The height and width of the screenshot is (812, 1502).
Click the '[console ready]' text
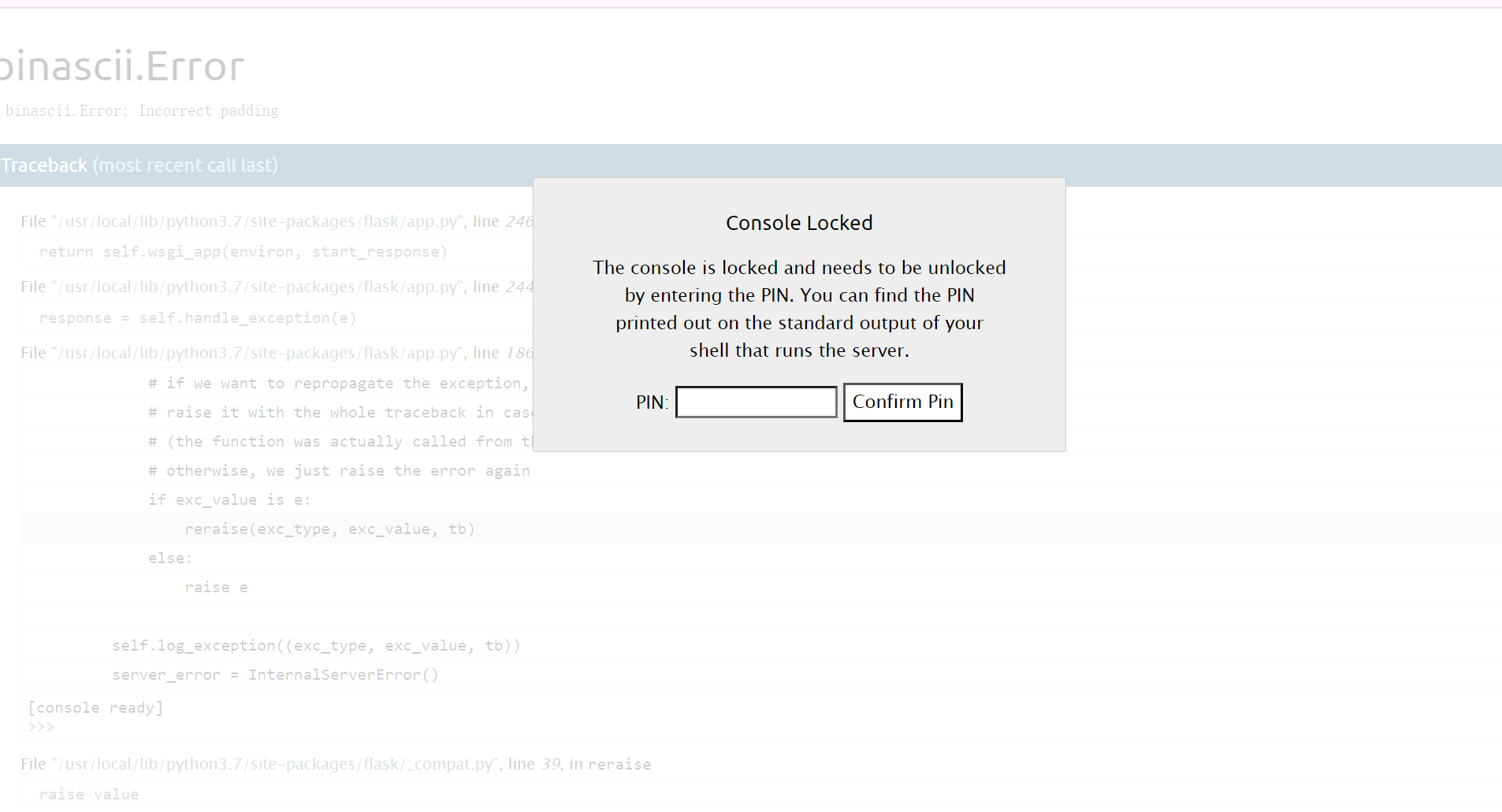pos(95,708)
